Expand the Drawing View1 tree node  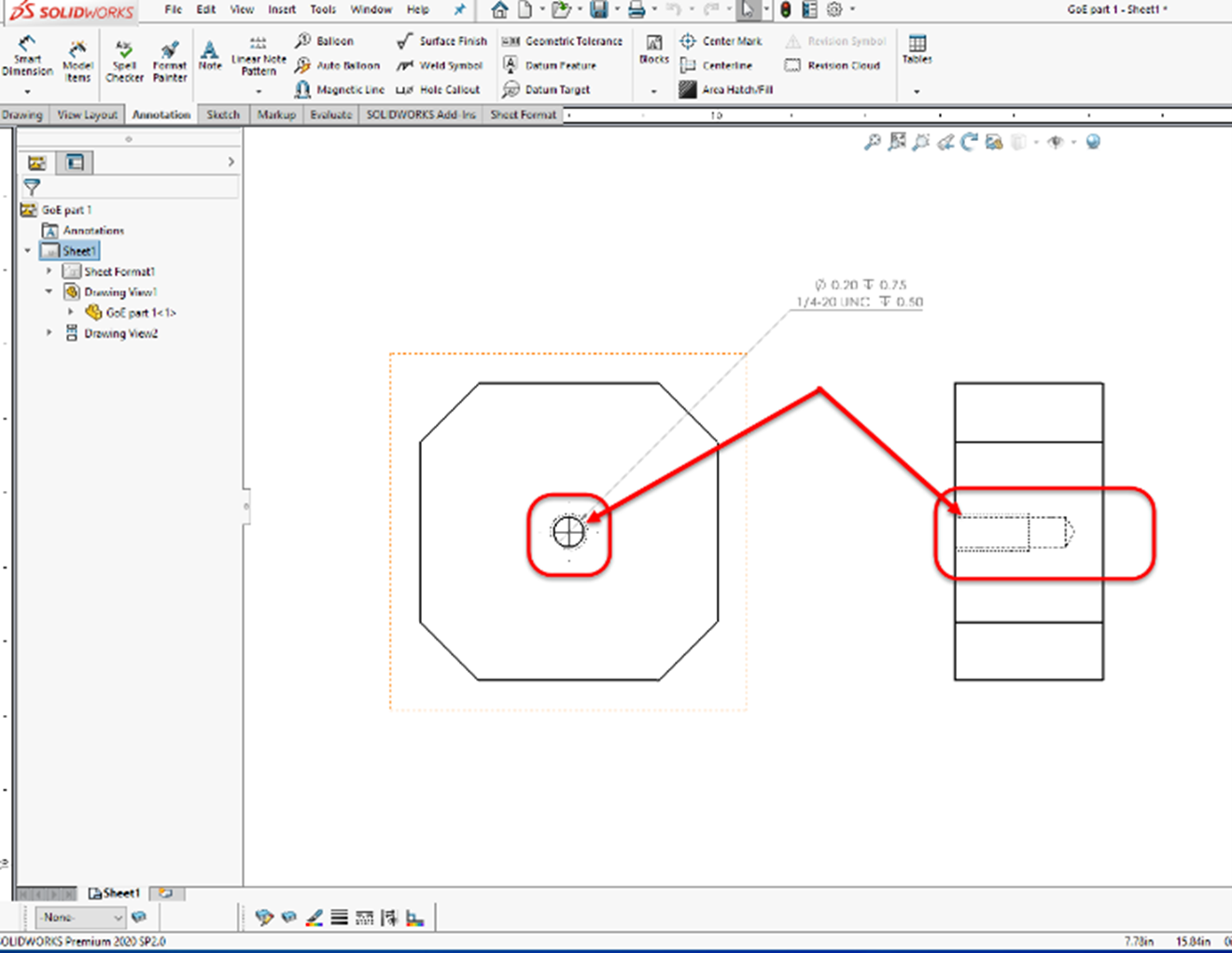point(49,291)
